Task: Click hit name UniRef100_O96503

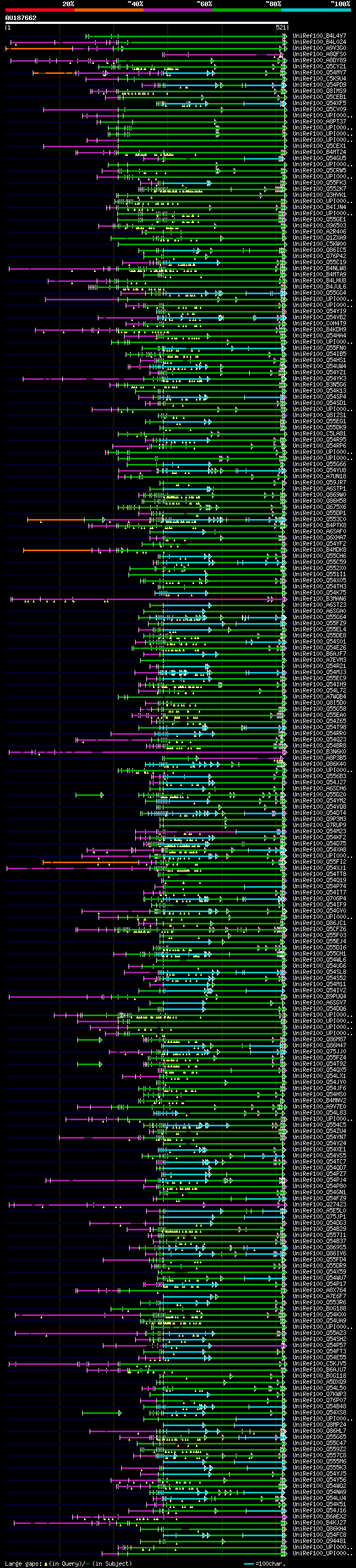Action: [319, 225]
